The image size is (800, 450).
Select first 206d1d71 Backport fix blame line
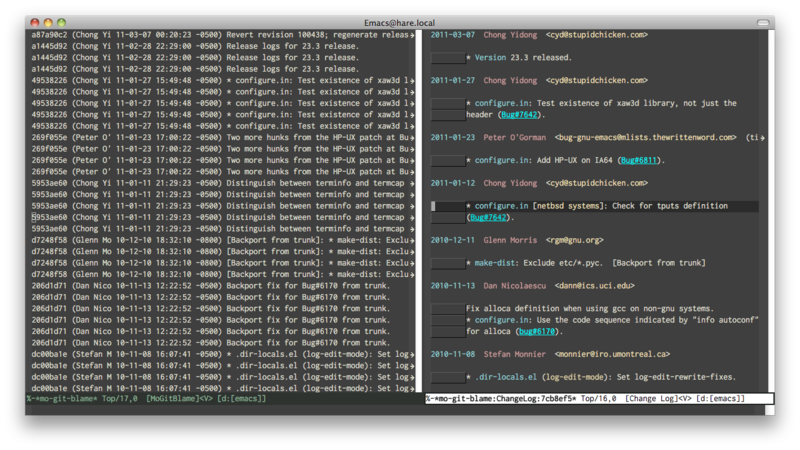coord(211,286)
